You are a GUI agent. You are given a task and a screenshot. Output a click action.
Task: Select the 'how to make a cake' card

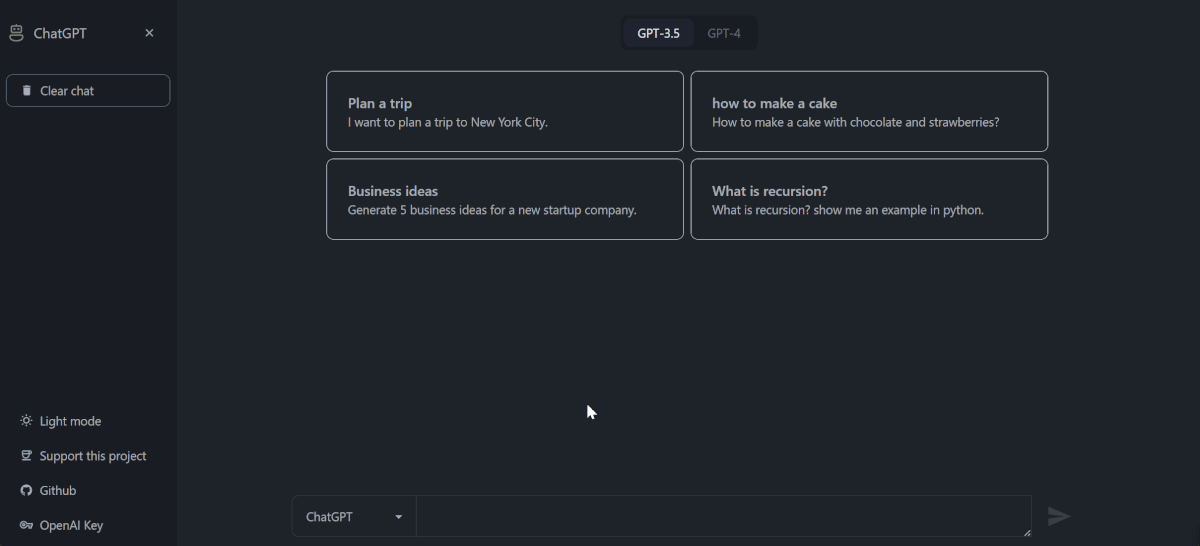coord(869,111)
